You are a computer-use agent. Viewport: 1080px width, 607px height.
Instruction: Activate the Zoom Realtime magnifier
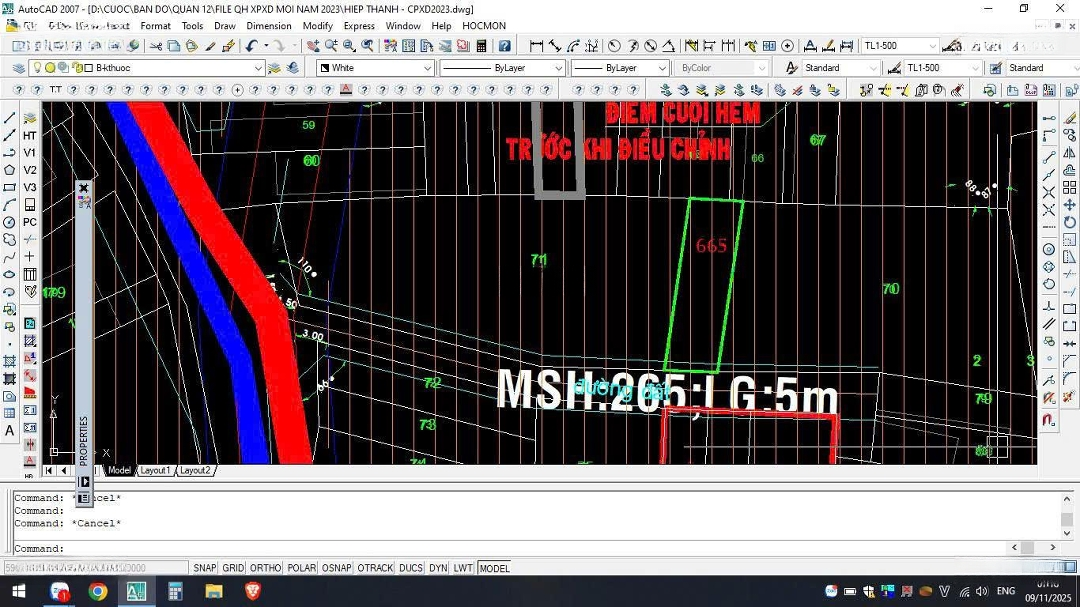click(330, 46)
